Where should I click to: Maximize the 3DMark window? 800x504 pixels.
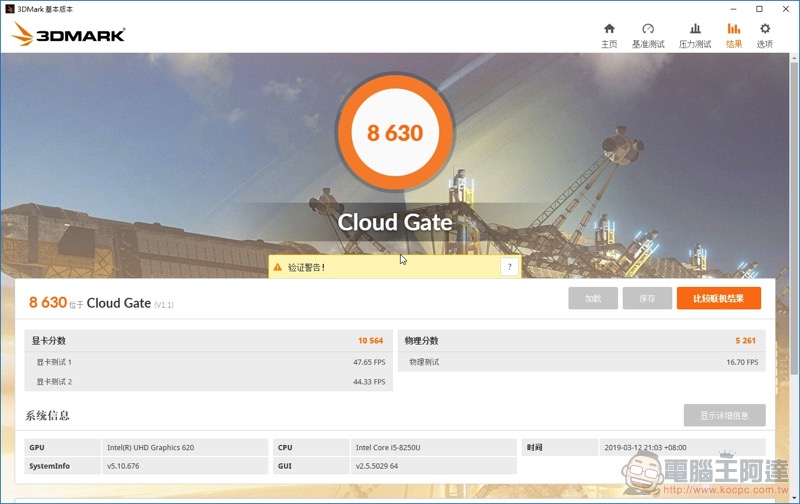(x=759, y=9)
